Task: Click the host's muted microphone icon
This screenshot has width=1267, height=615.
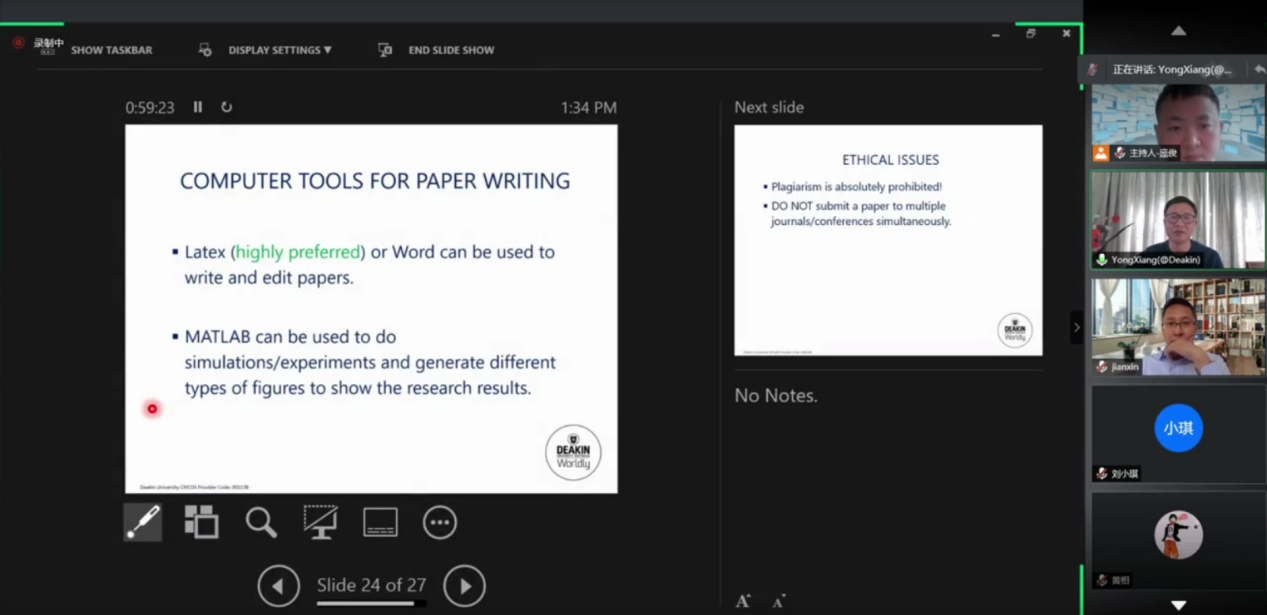Action: pos(1120,153)
